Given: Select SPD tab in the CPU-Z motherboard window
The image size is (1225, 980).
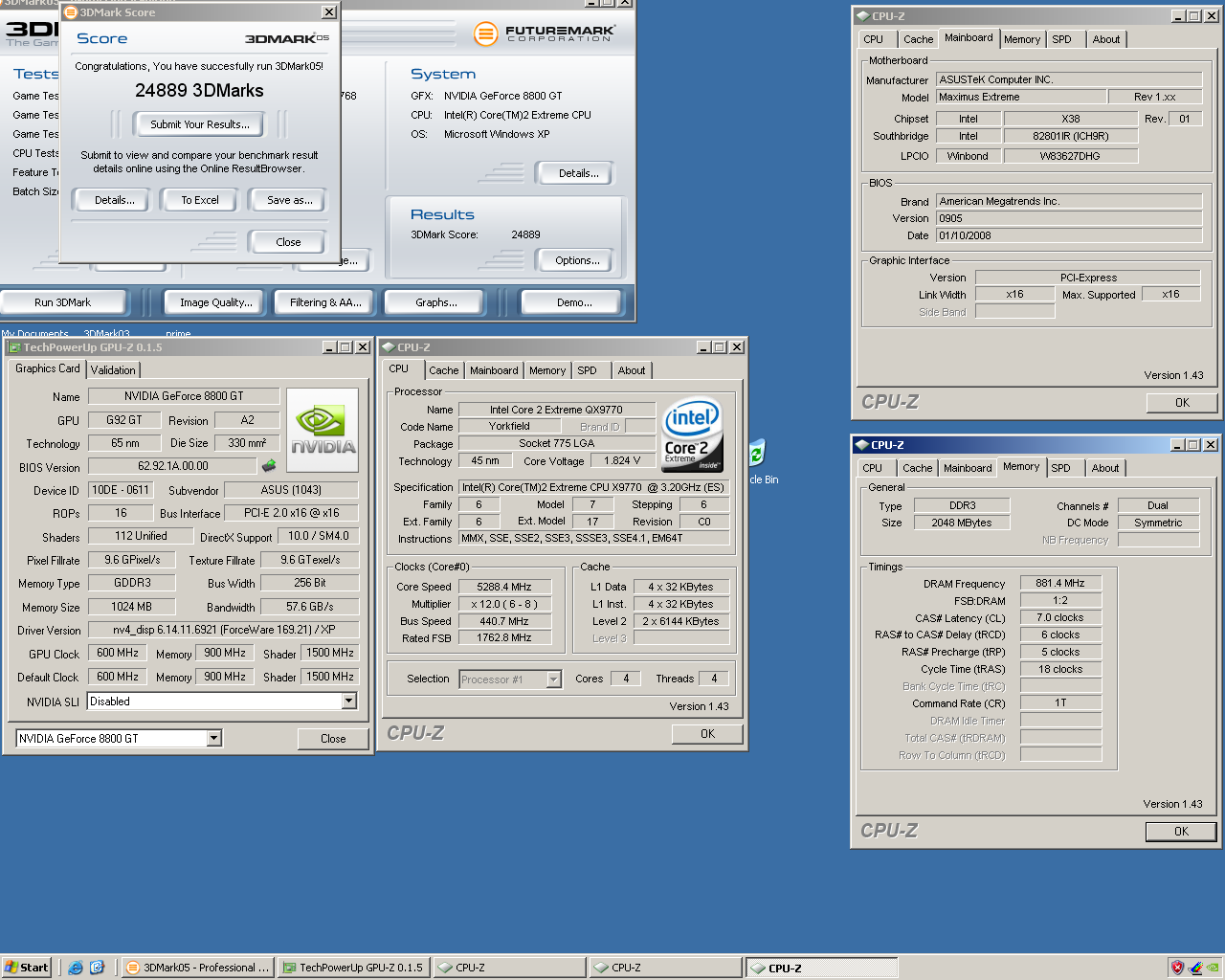Looking at the screenshot, I should point(1062,39).
